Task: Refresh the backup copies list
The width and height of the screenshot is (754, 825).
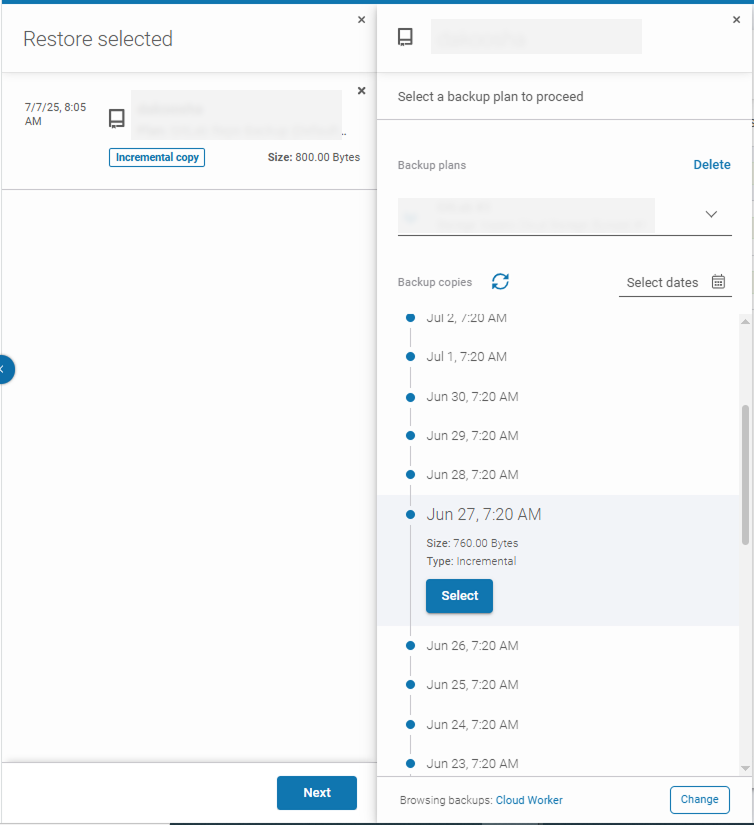Action: click(500, 281)
